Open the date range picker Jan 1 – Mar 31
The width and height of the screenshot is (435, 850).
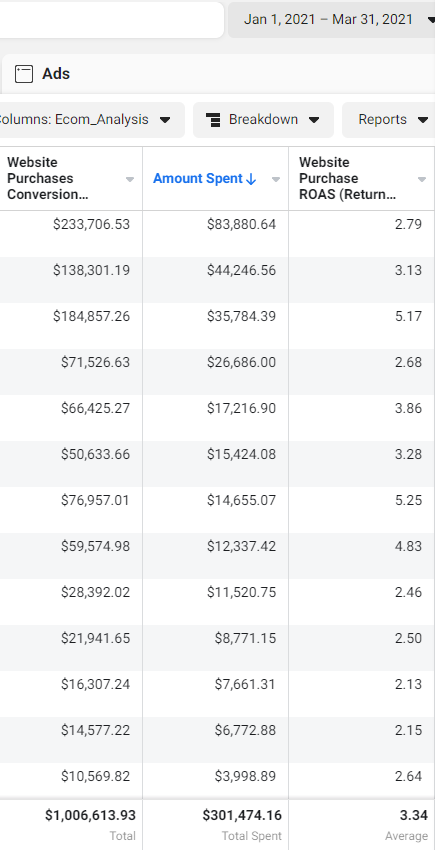coord(331,20)
